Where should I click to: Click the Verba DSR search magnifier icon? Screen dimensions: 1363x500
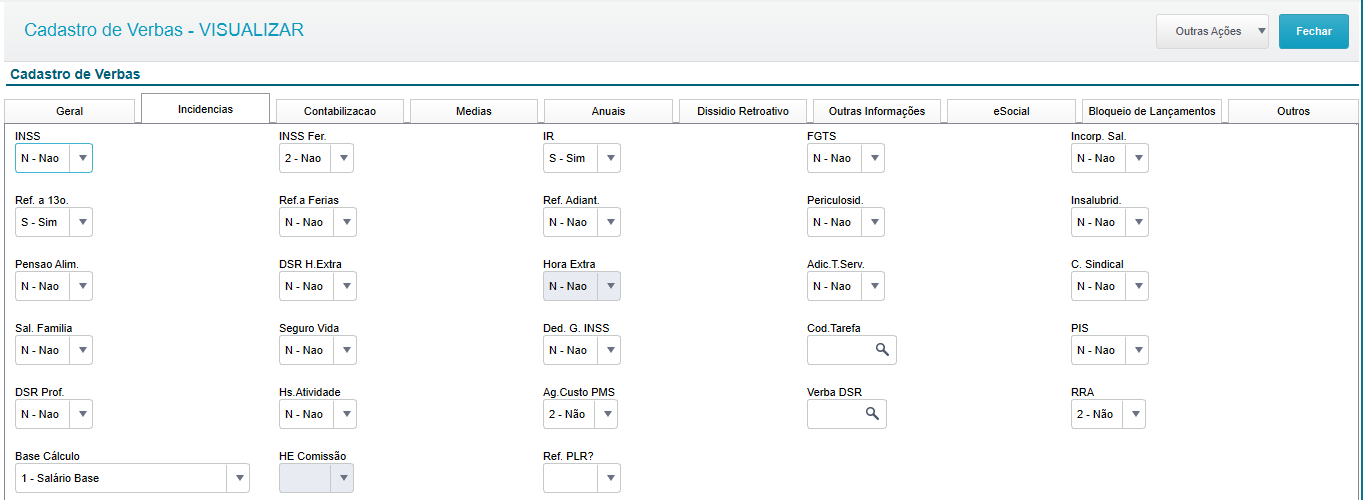pyautogui.click(x=872, y=413)
